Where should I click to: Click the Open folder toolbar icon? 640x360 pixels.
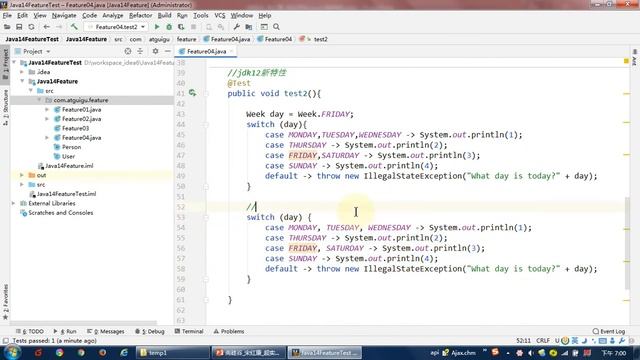[x=7, y=27]
